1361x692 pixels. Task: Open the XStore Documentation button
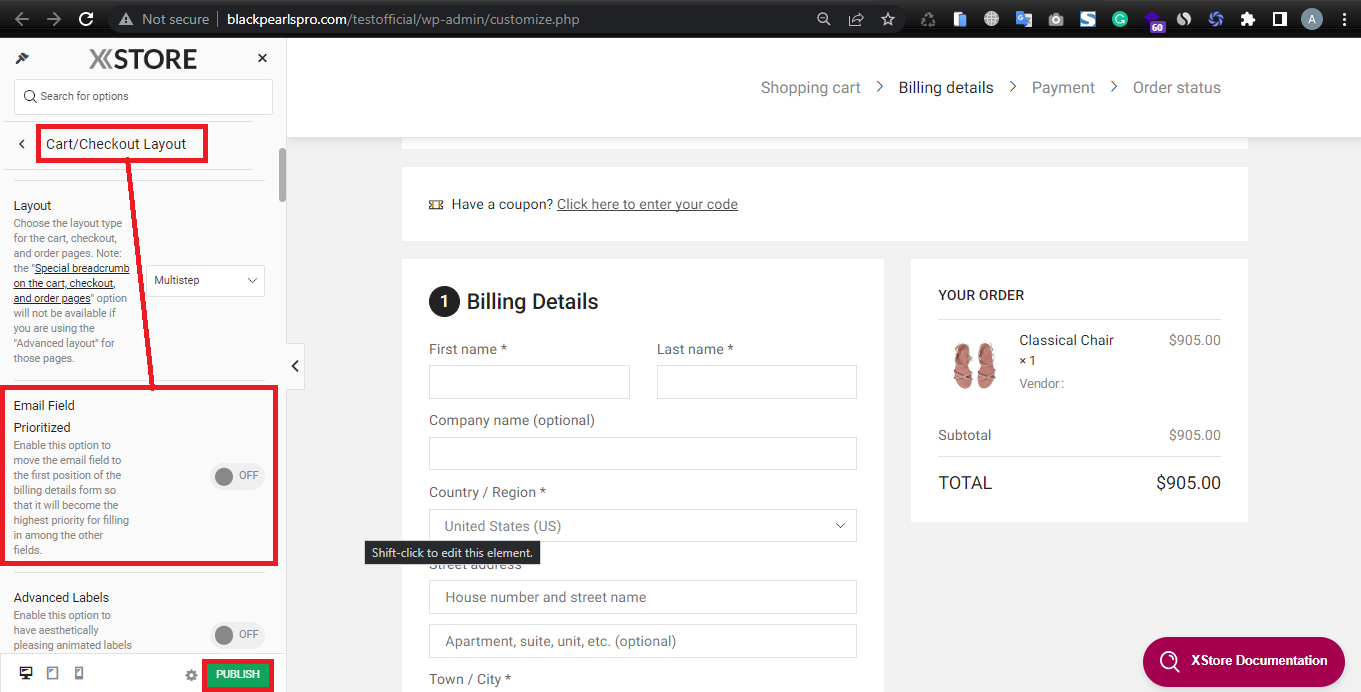pos(1244,661)
